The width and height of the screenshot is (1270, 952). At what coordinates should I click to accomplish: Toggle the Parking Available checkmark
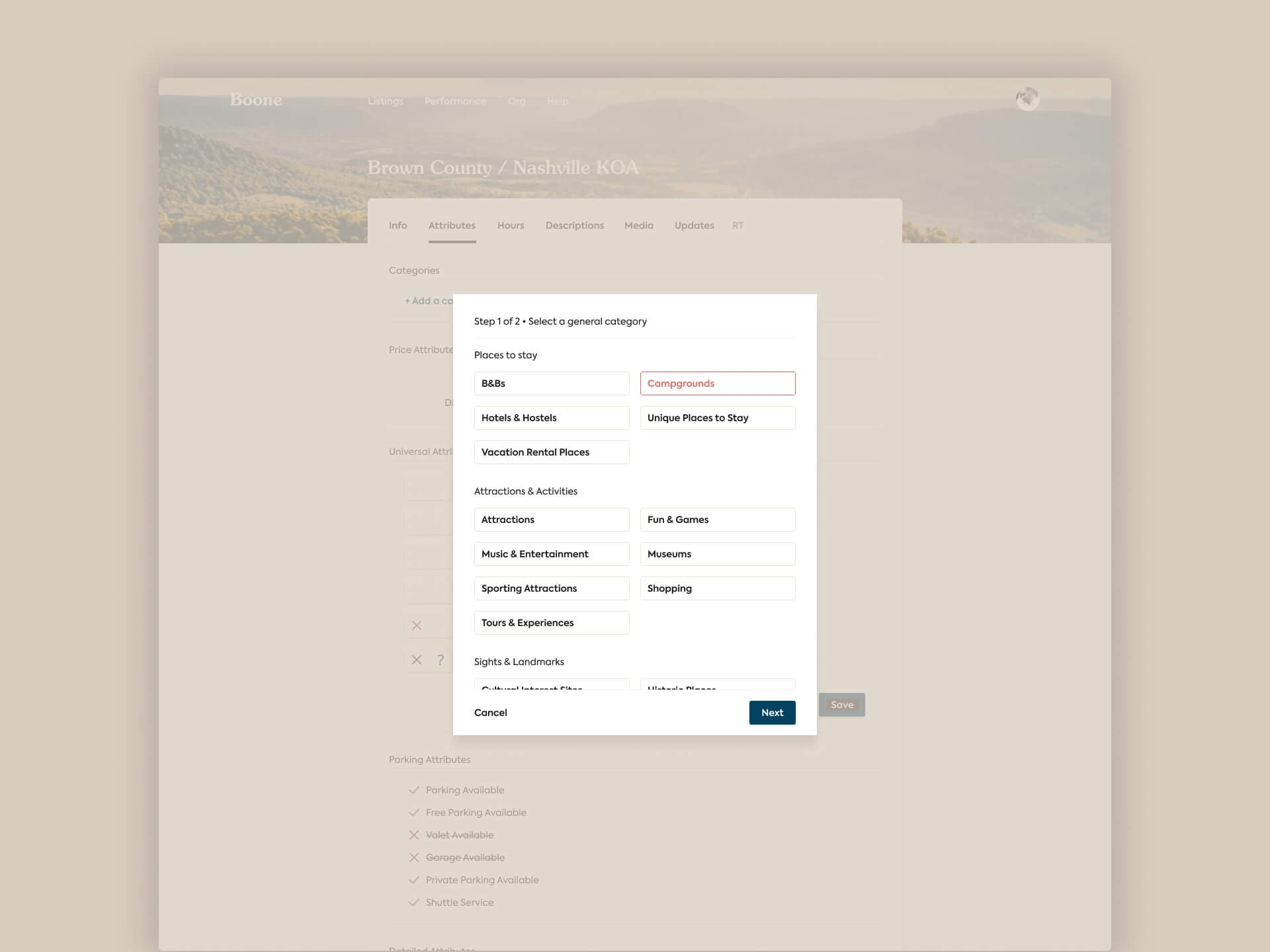click(x=414, y=790)
